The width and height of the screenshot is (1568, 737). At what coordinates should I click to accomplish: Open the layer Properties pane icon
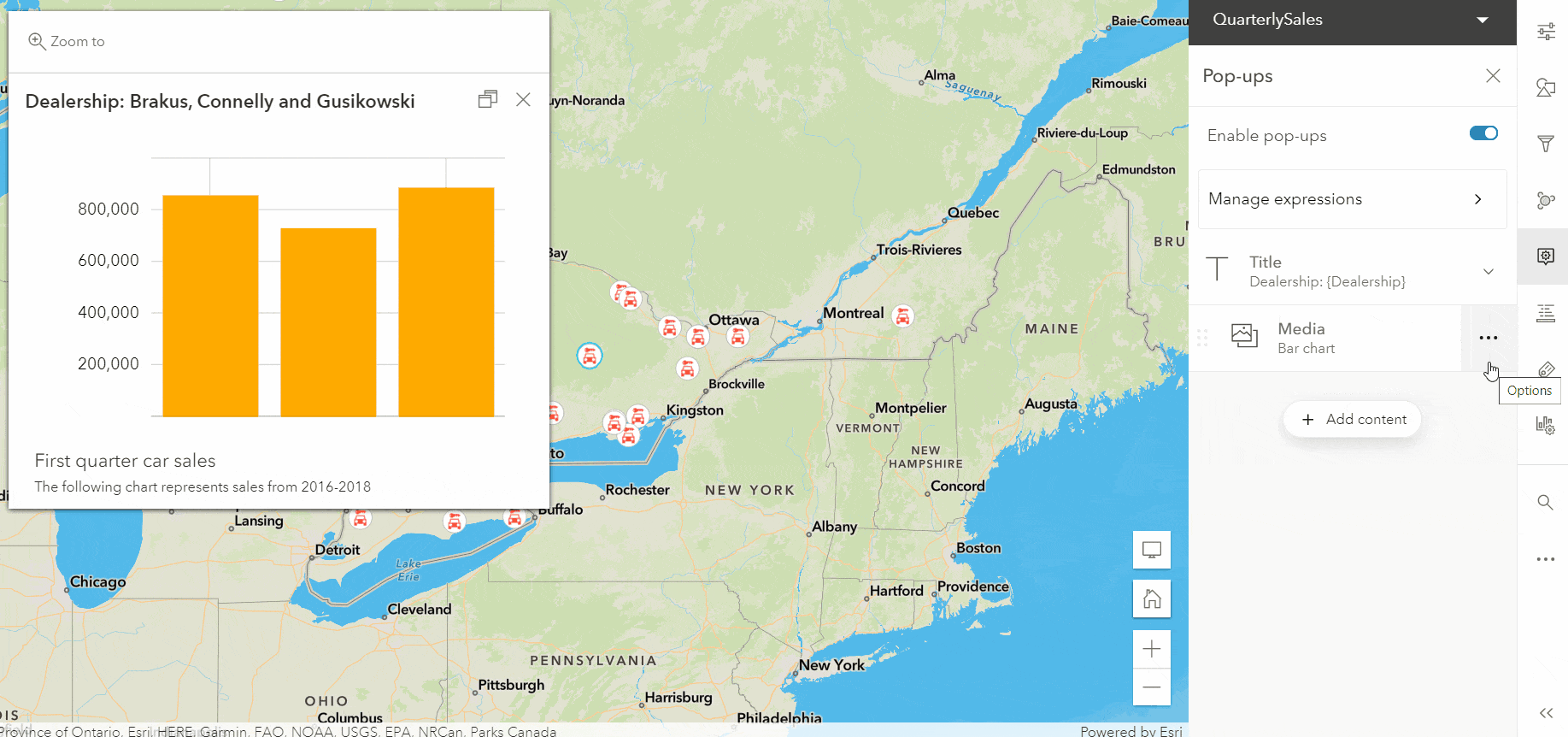click(x=1546, y=32)
